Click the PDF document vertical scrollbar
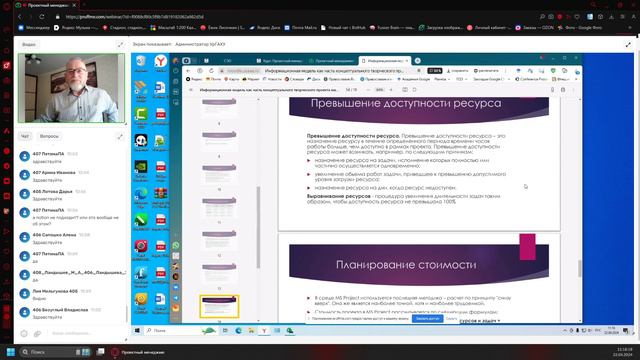This screenshot has height=360, width=640. 580,268
